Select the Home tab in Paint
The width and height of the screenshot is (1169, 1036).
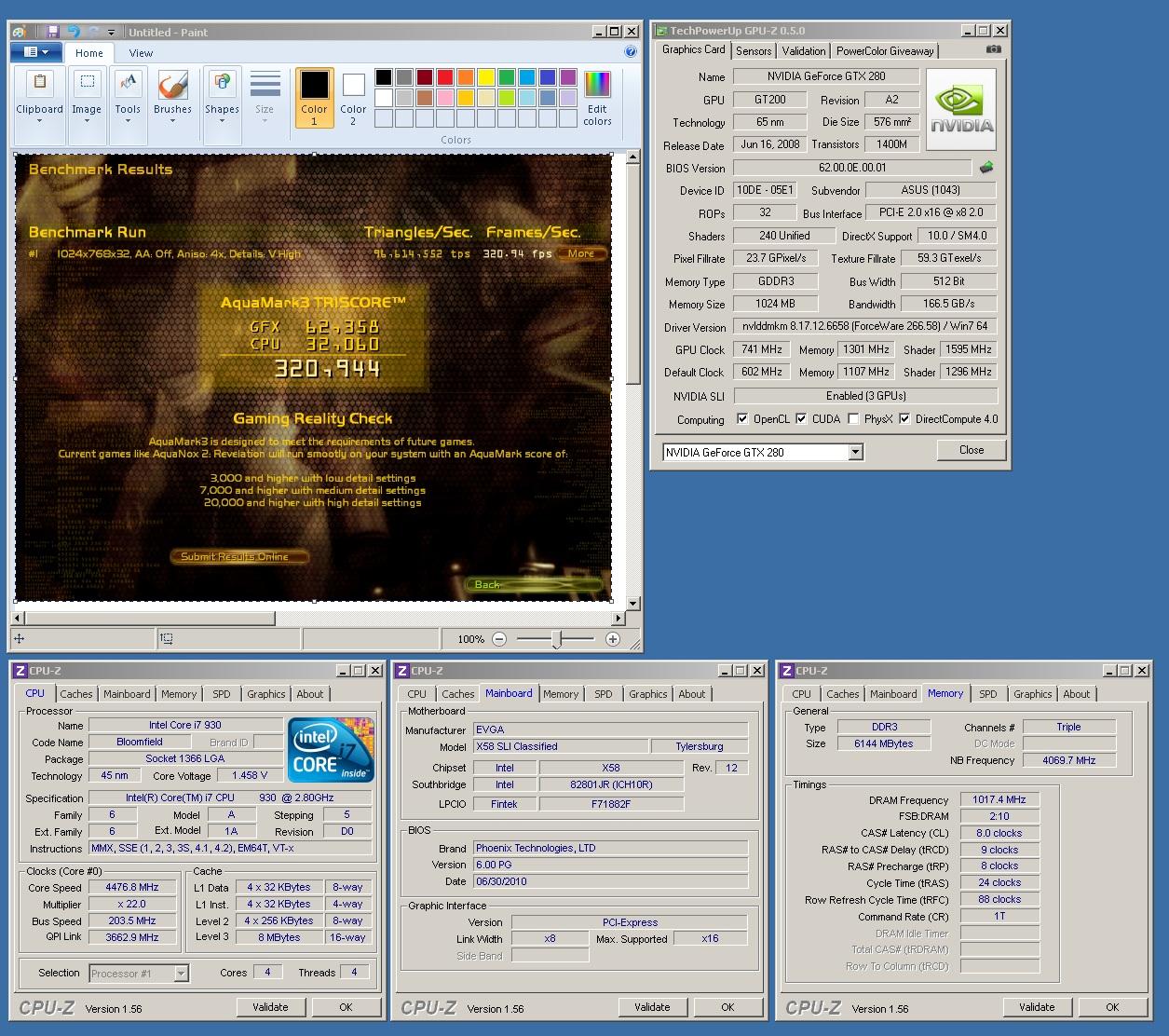click(89, 53)
